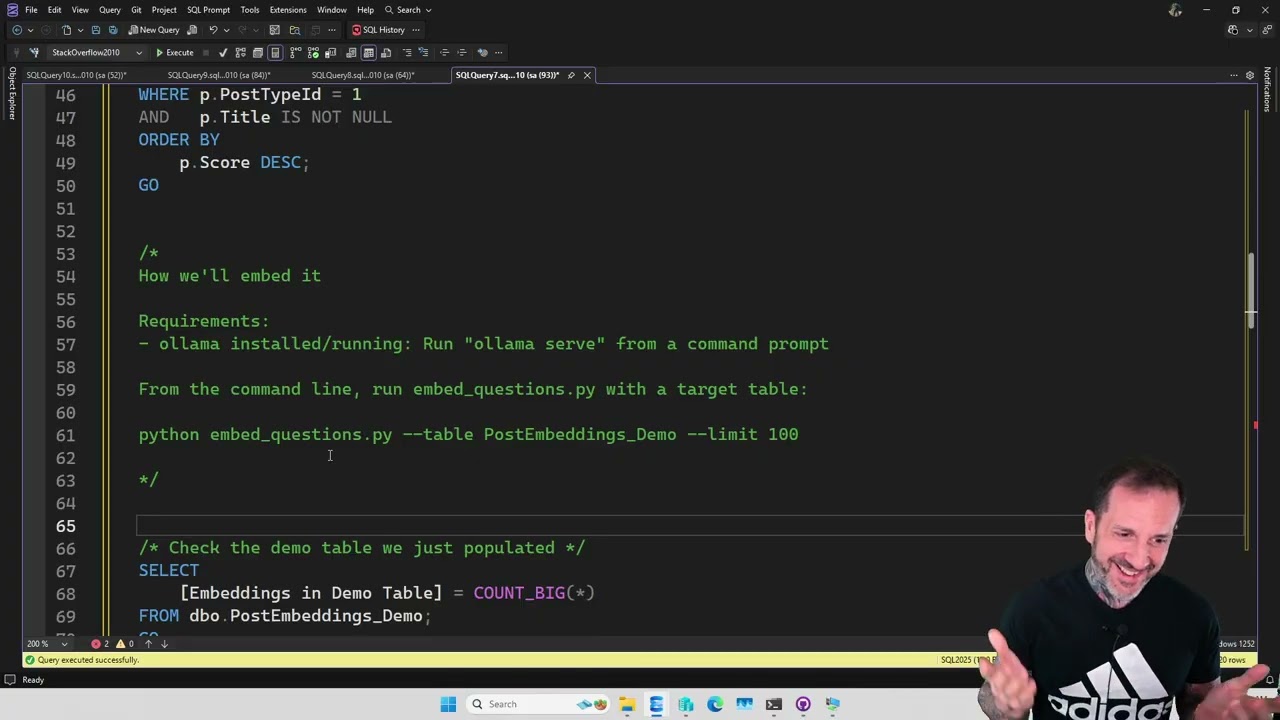
Task: Open the Project menu
Action: [x=164, y=10]
